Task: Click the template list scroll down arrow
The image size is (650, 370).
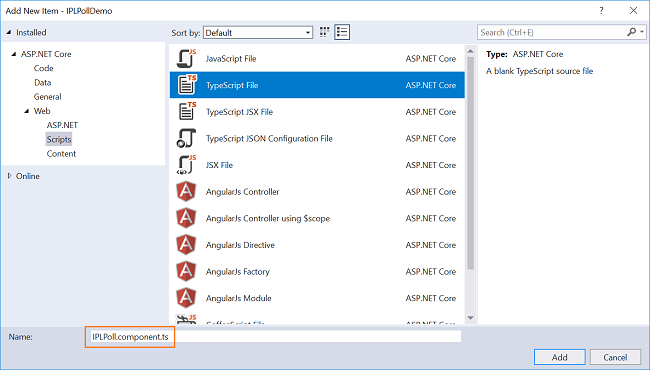Action: coord(470,318)
